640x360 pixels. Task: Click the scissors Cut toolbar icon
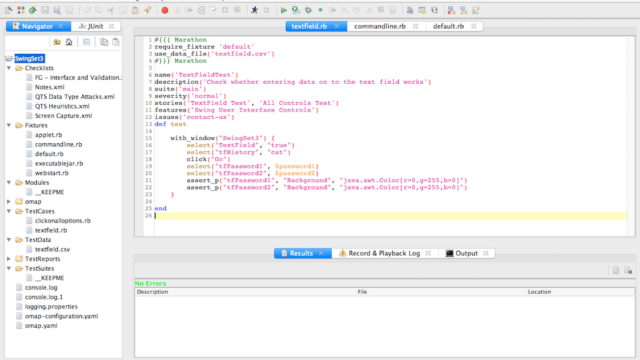point(111,10)
